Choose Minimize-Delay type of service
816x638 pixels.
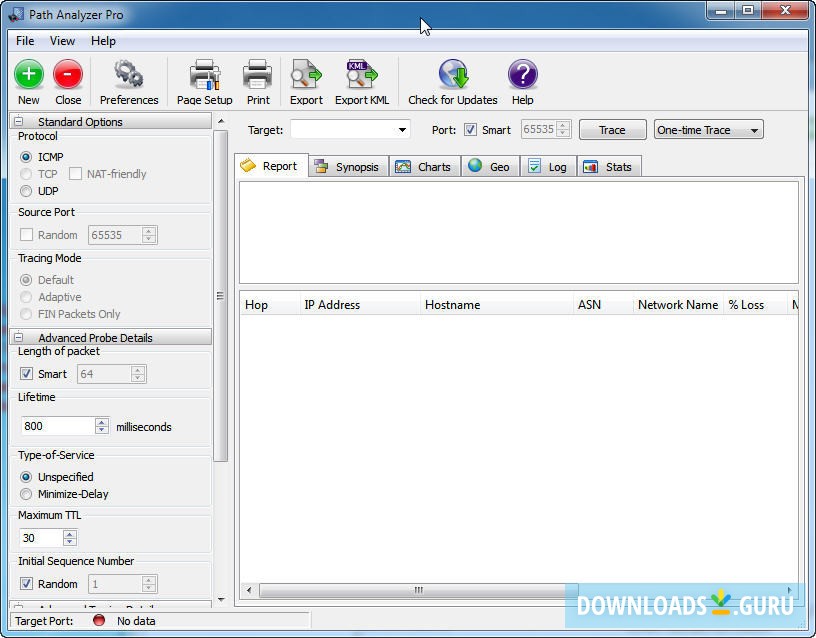click(25, 494)
